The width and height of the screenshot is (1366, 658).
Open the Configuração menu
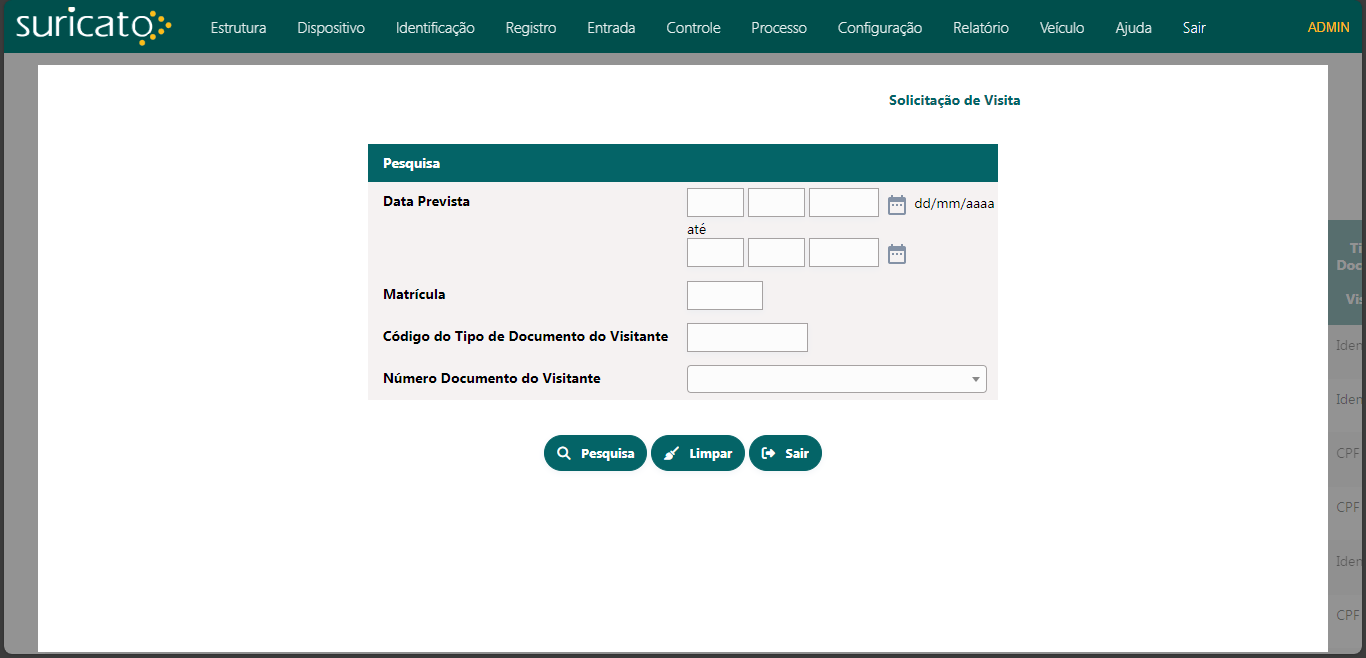pos(880,28)
